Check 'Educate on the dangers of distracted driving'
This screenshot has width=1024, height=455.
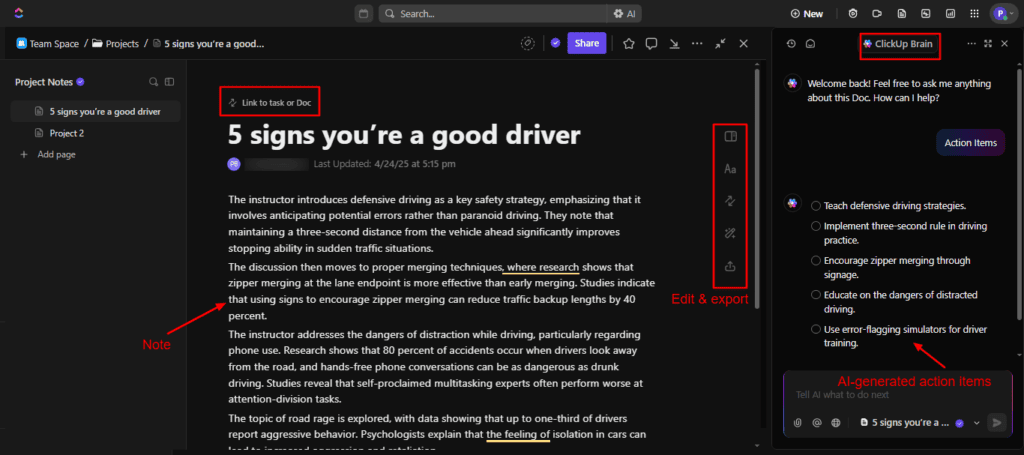816,294
